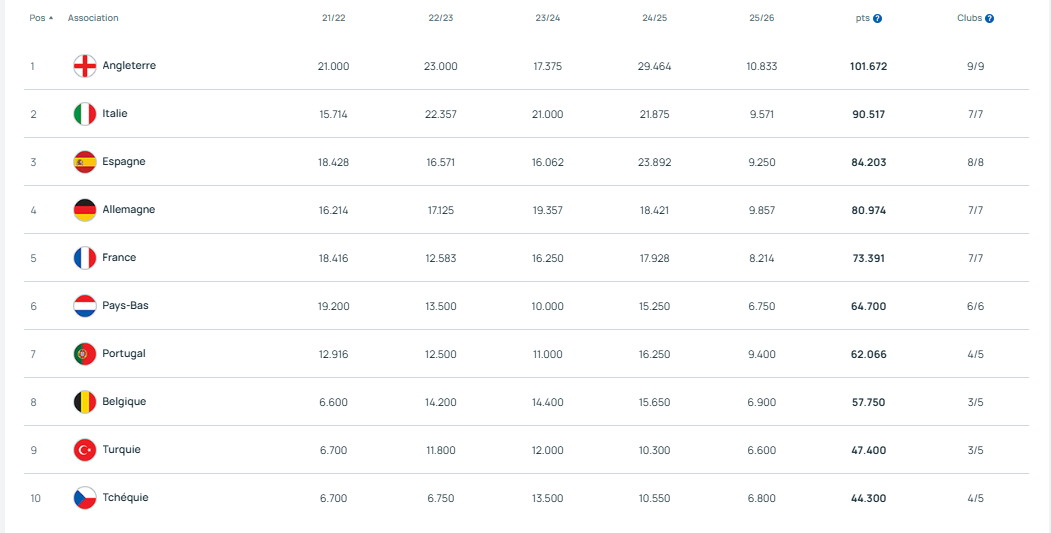Click the Association column header
Image resolution: width=1051 pixels, height=533 pixels.
click(93, 18)
